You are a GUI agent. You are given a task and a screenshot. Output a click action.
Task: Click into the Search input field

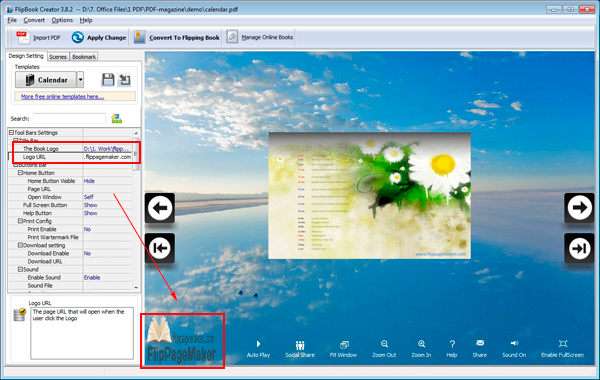coord(69,119)
